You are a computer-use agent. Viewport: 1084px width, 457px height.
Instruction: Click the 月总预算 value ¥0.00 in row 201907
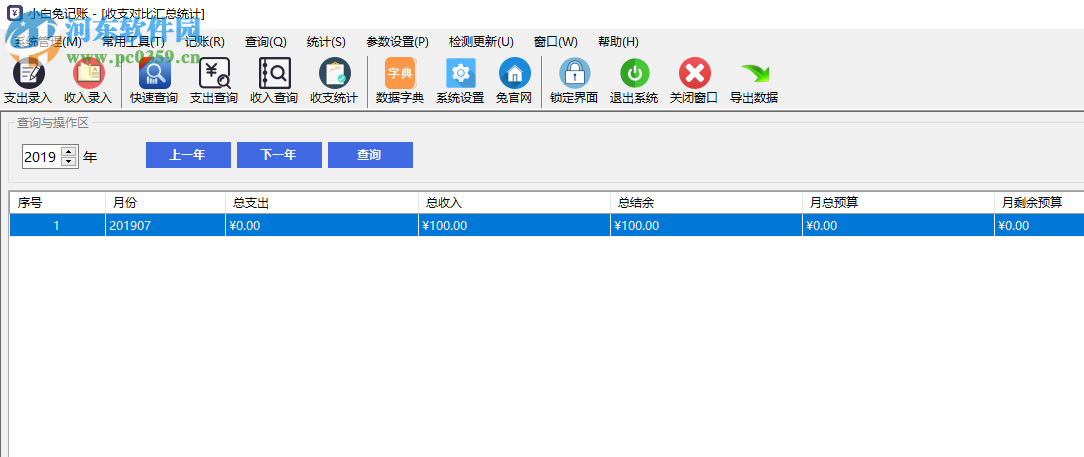point(899,225)
